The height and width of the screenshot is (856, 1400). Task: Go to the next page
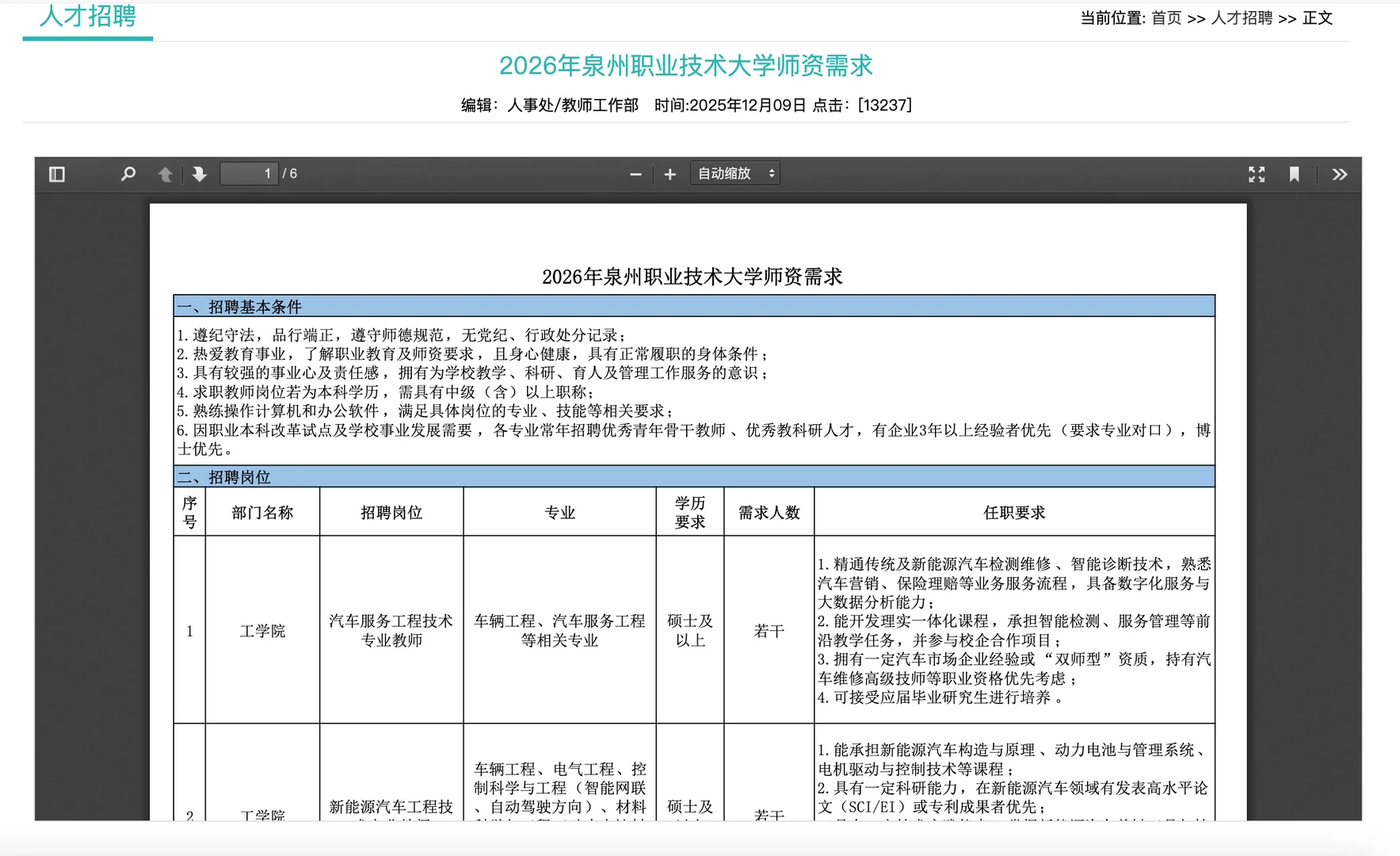(197, 174)
